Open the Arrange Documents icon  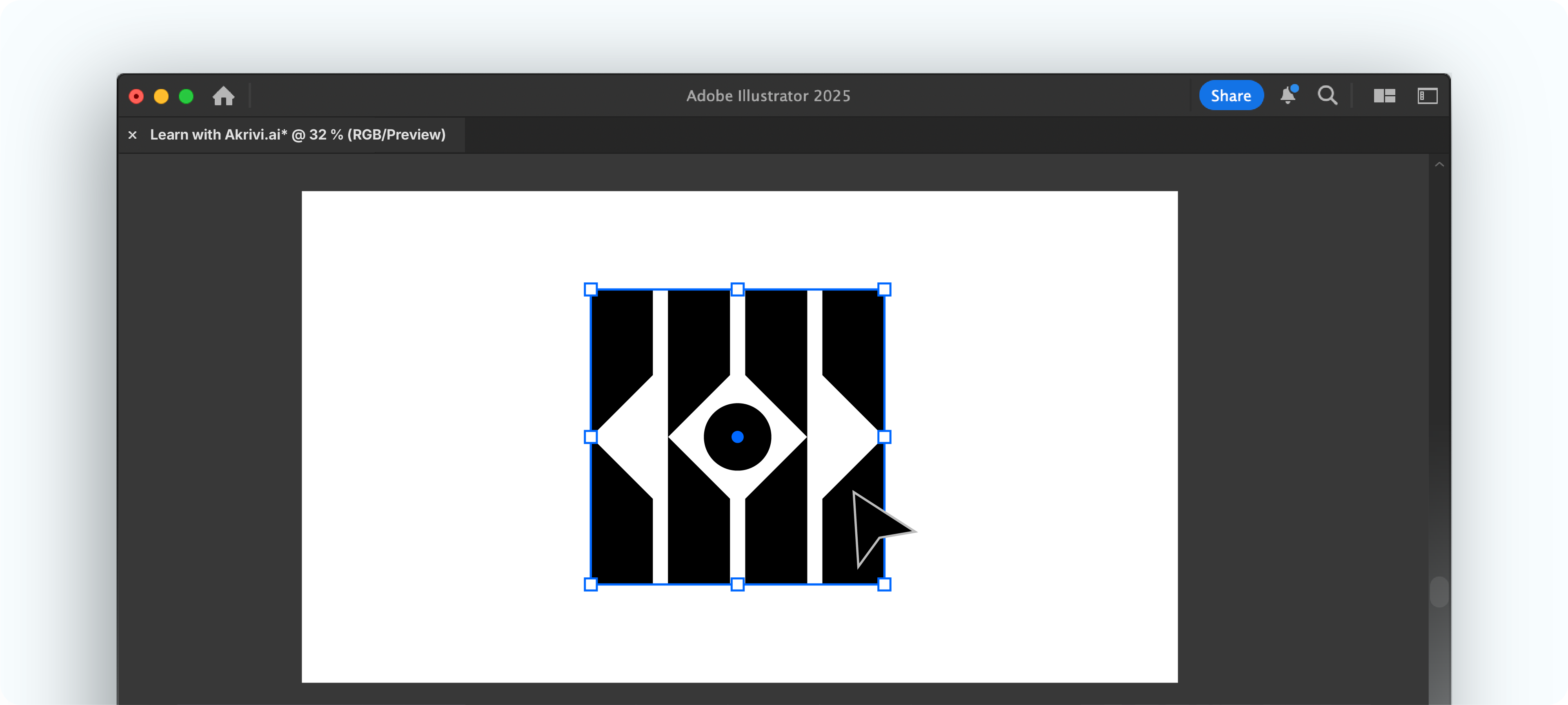1384,95
